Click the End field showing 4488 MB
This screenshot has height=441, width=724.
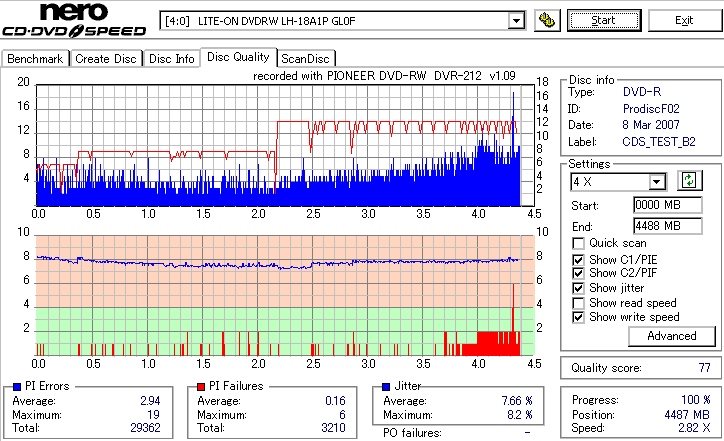coord(668,226)
